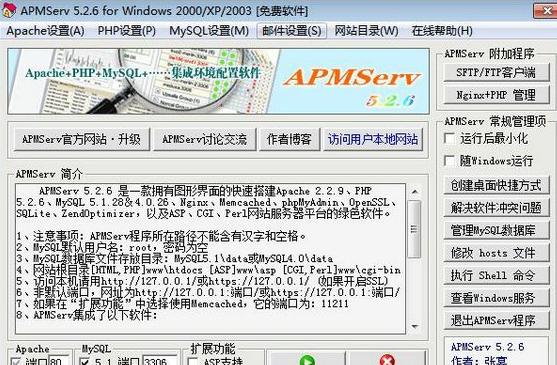The width and height of the screenshot is (557, 365).
Task: Open the MySQL设置(M) menu
Action: (x=209, y=31)
